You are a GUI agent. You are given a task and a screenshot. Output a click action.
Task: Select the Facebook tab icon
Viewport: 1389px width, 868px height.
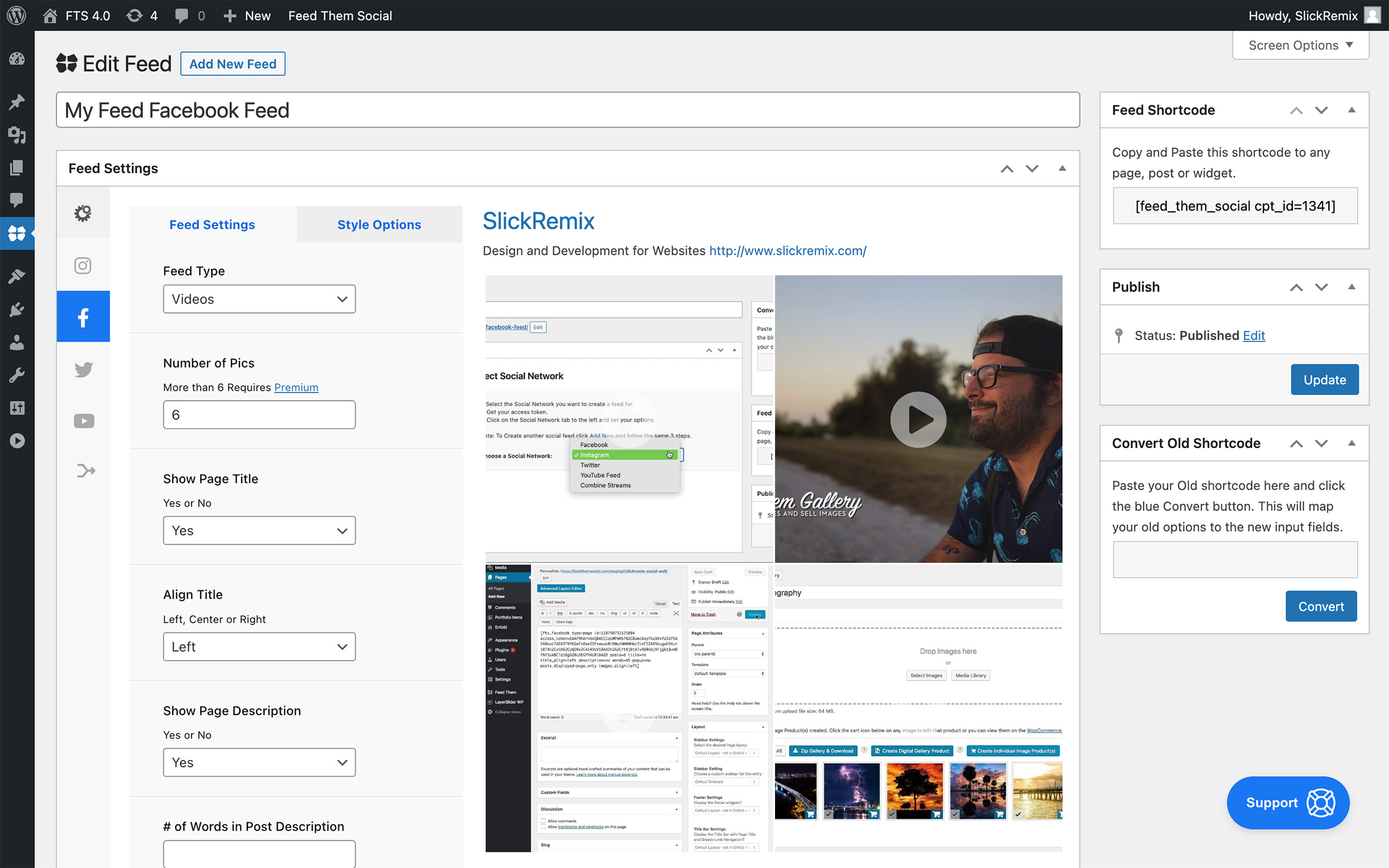[83, 317]
